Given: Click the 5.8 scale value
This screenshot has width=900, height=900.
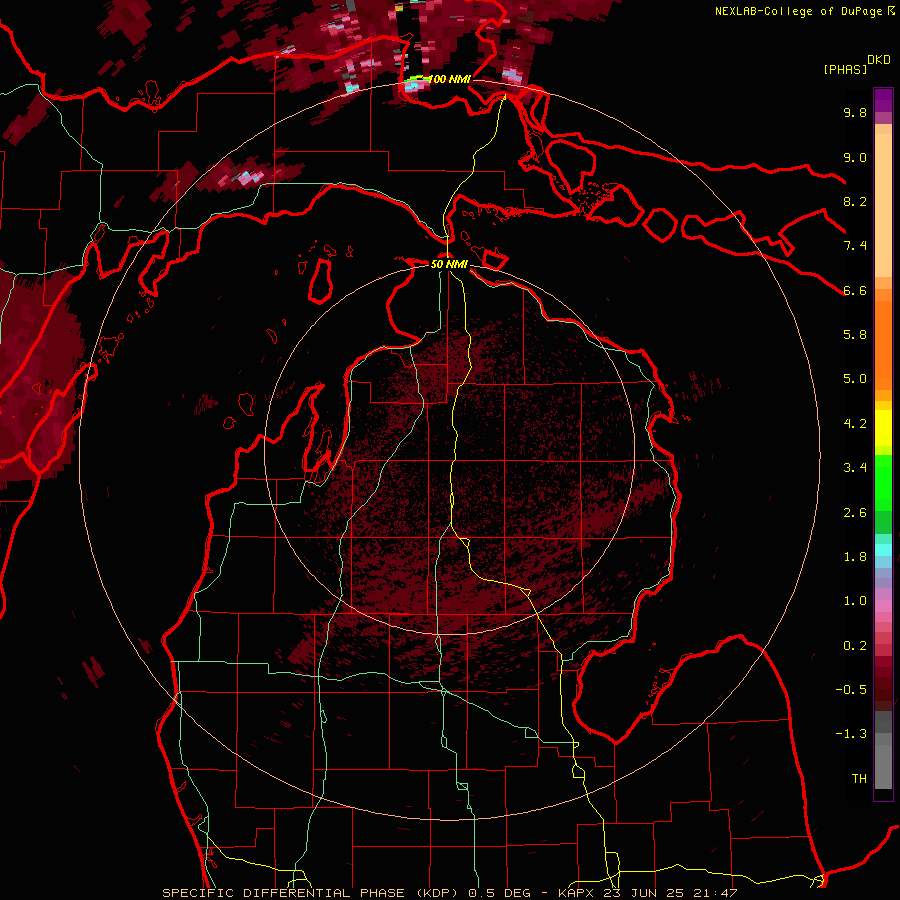Looking at the screenshot, I should [x=855, y=335].
